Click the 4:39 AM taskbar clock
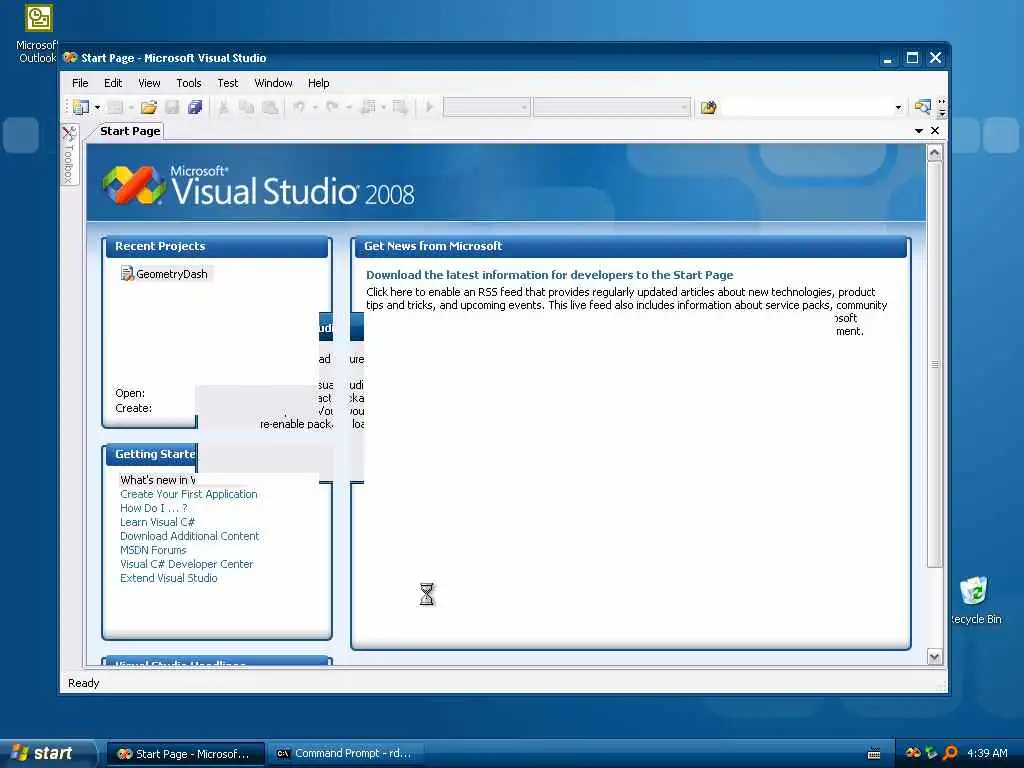Screen dimensions: 1024x768 coord(987,753)
